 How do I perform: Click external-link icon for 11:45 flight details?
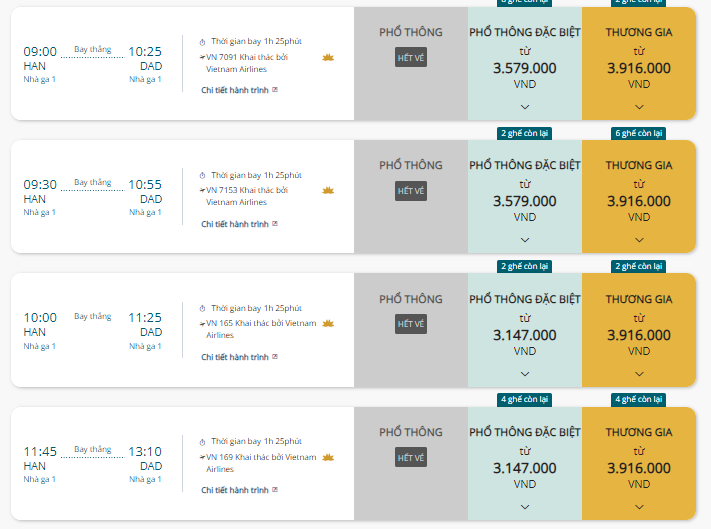pos(275,490)
